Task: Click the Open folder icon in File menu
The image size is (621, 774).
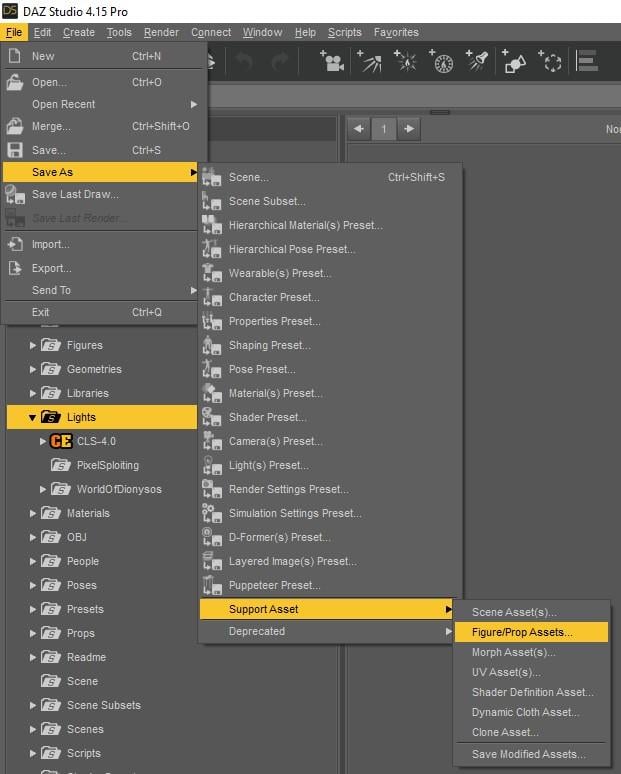Action: coord(15,82)
